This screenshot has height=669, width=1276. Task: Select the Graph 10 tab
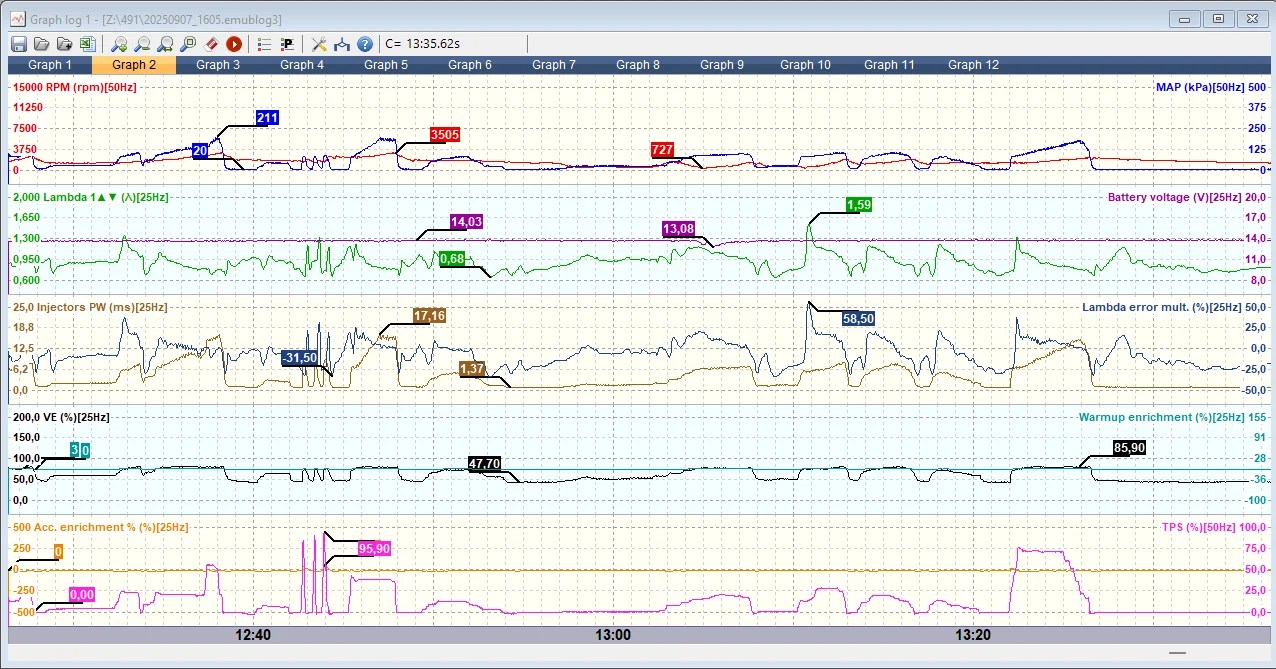coord(806,64)
